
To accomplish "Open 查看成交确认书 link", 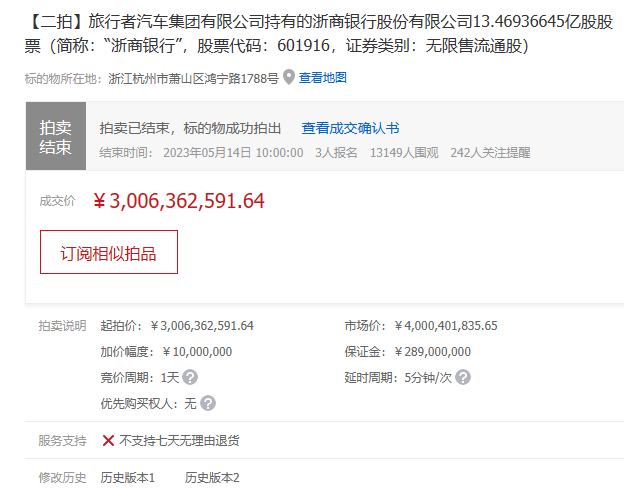I will pyautogui.click(x=350, y=128).
